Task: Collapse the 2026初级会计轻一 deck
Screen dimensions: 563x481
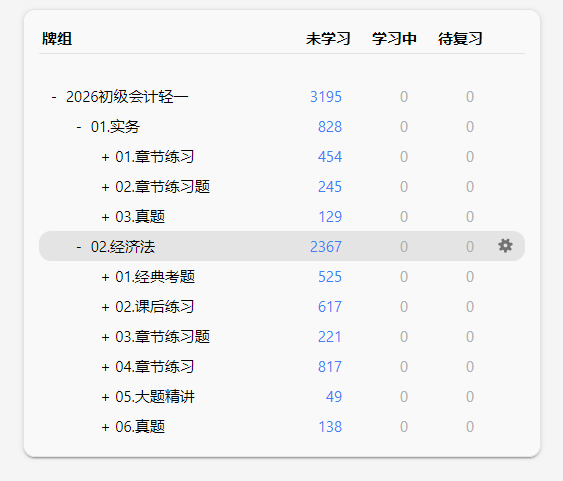Action: click(x=54, y=97)
